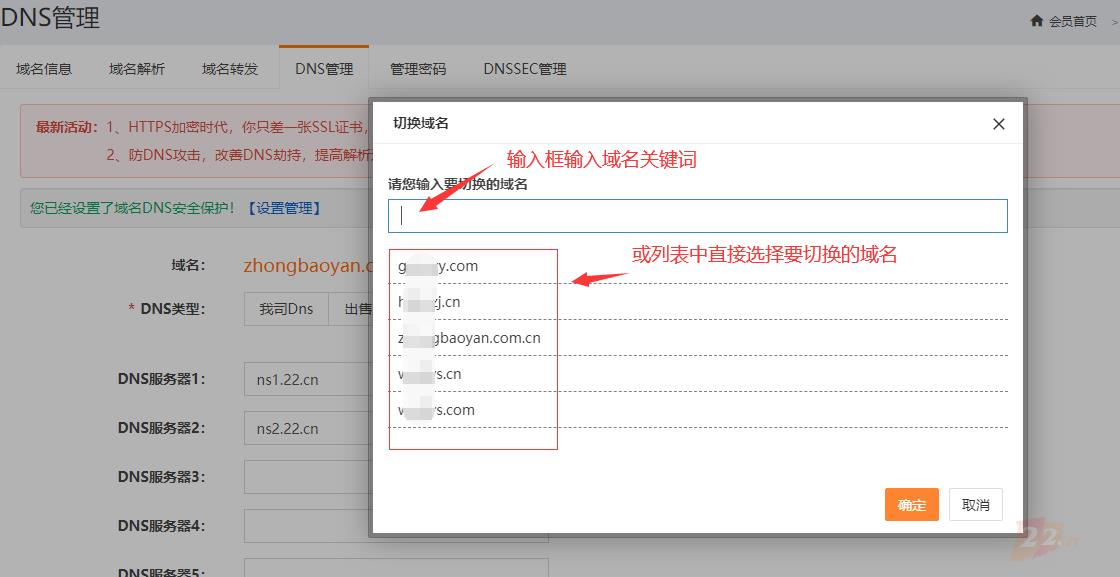Click the 防DNS攻击 notice line
1120x577 pixels.
point(238,155)
